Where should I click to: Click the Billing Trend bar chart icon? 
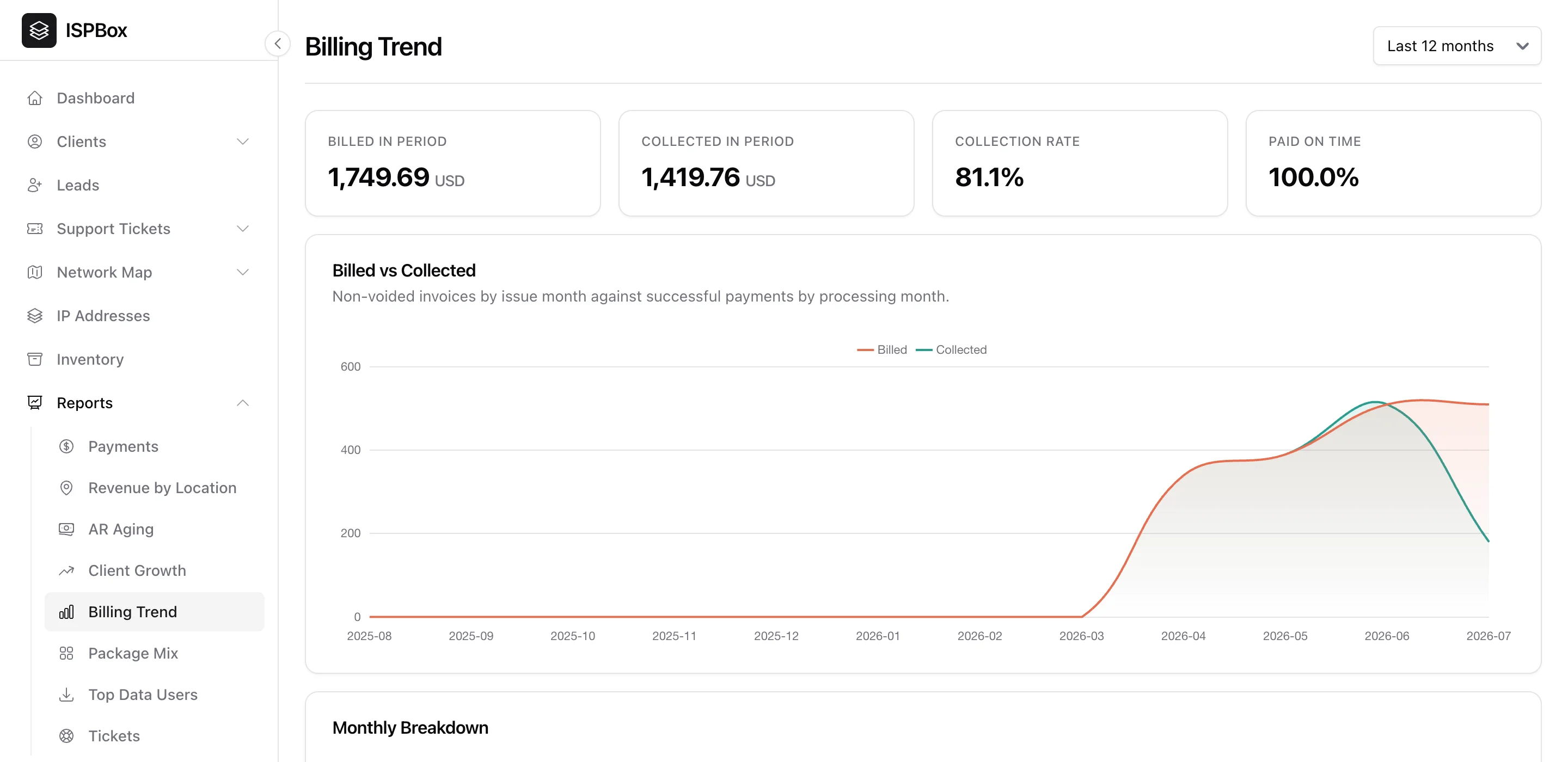(x=66, y=612)
